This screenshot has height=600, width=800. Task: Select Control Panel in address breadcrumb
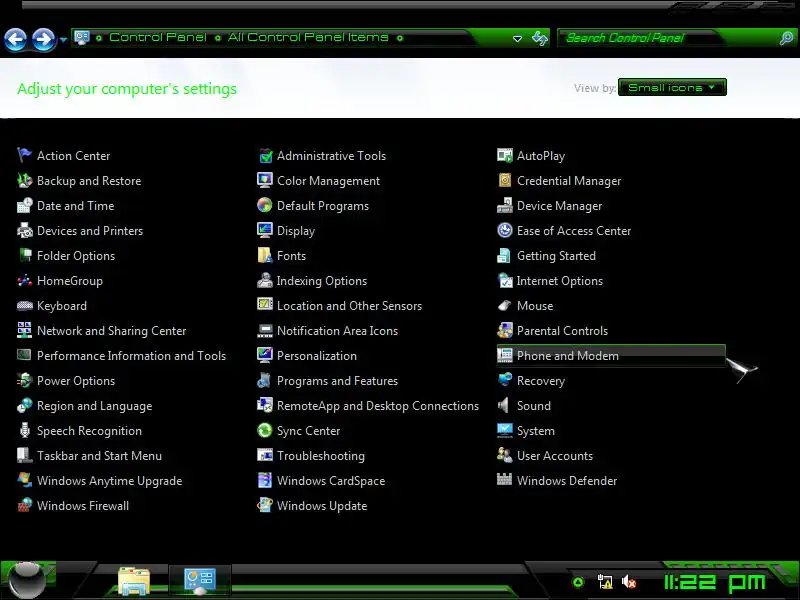pyautogui.click(x=158, y=37)
